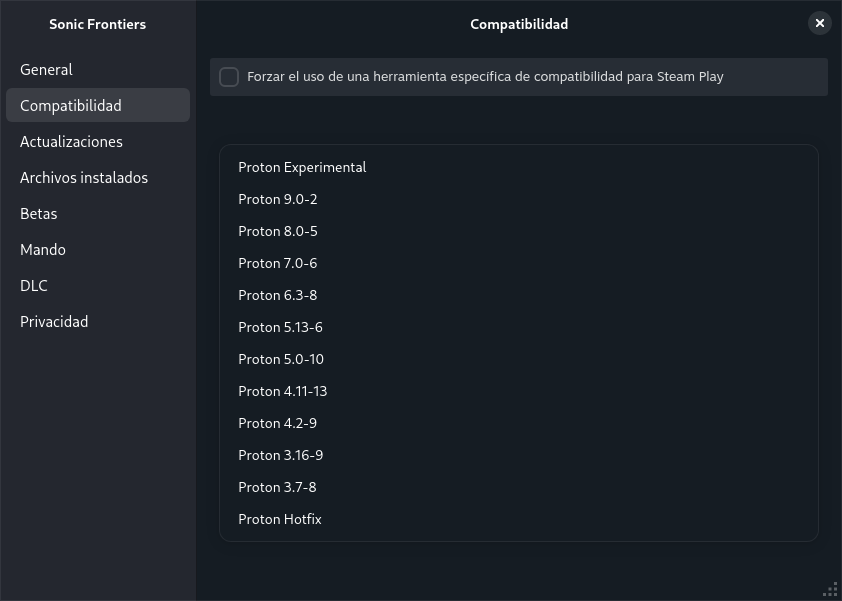Choose Proton 3.16-9 version
This screenshot has width=842, height=601.
tap(280, 455)
